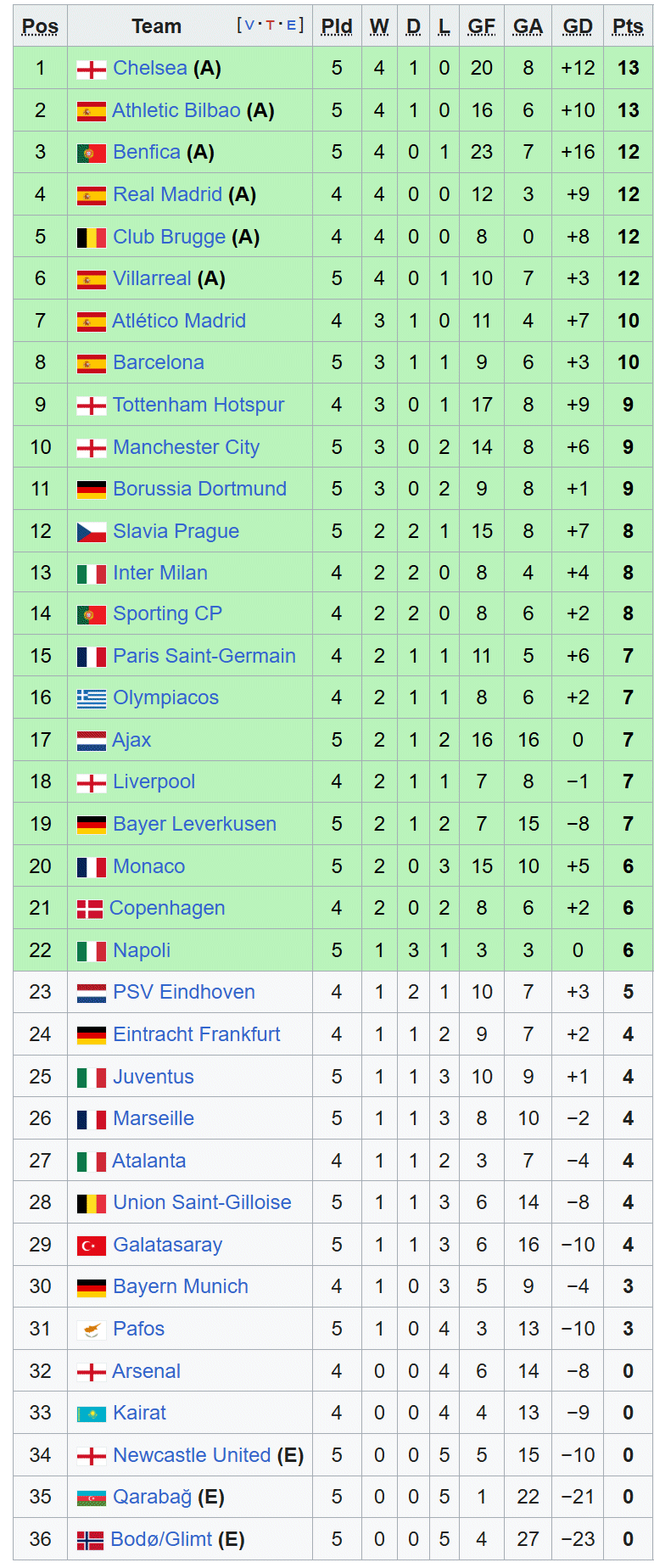The image size is (654, 1568).
Task: Open the Athletic Bilbao team link
Action: 176,110
